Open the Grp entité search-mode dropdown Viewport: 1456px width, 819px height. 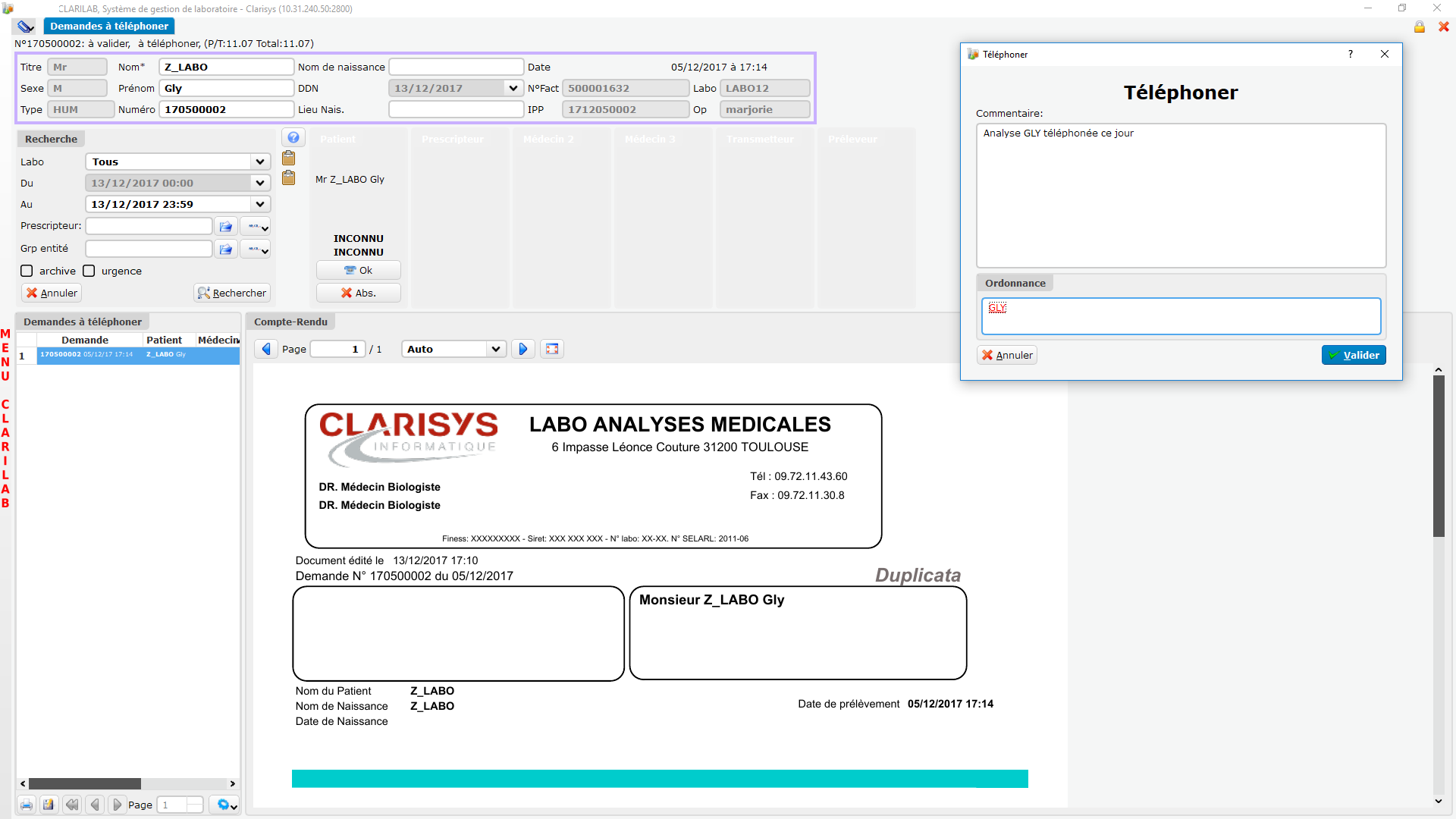click(x=256, y=249)
